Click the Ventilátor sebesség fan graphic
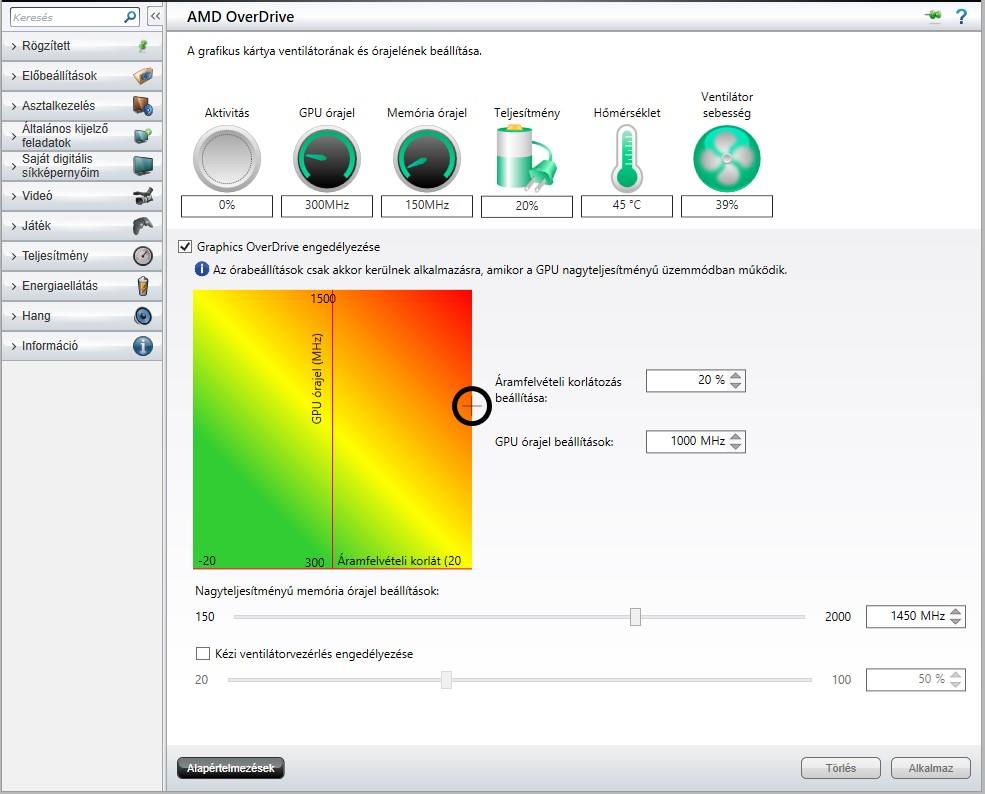 tap(727, 158)
